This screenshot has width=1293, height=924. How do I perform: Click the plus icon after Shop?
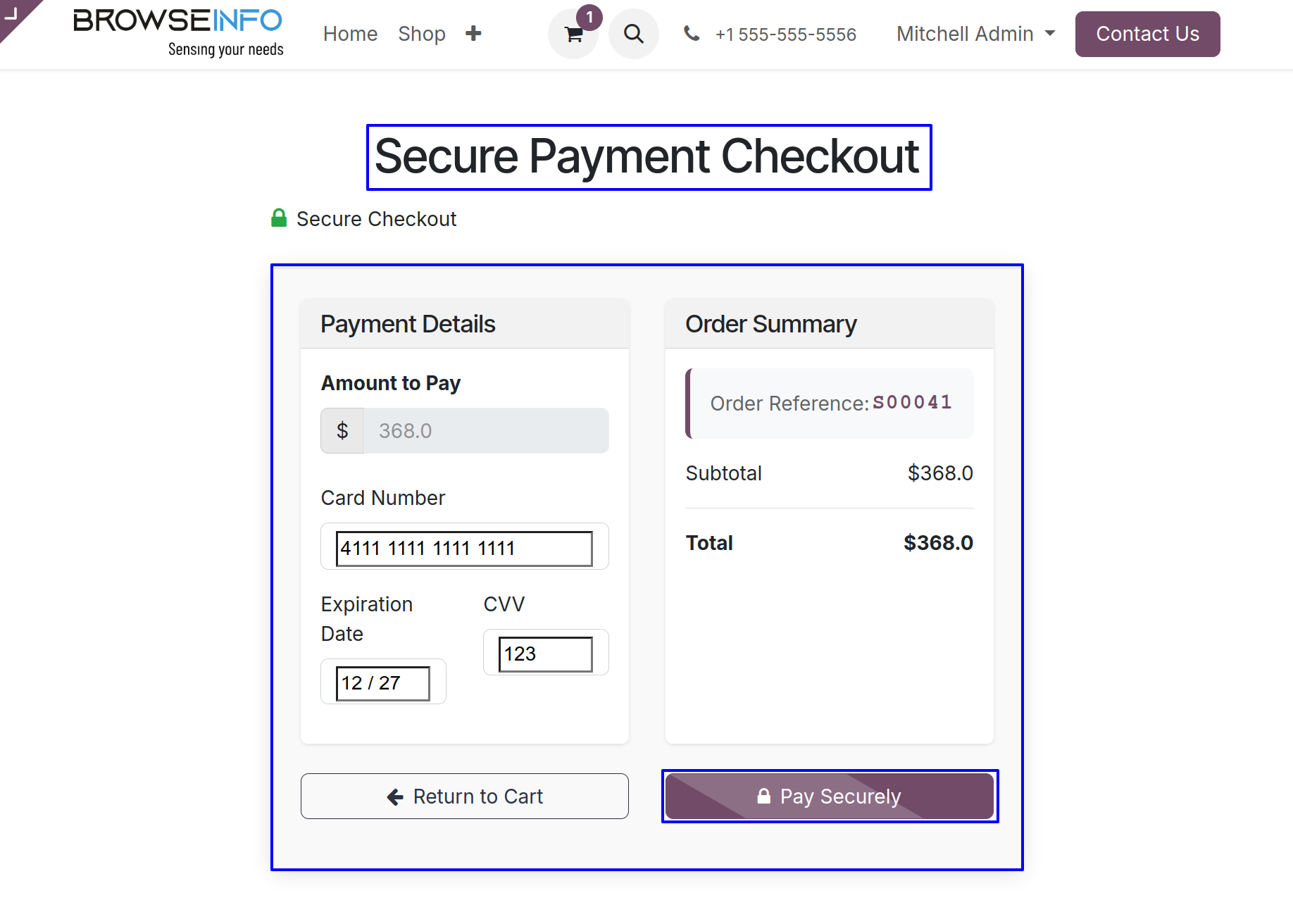(x=473, y=33)
